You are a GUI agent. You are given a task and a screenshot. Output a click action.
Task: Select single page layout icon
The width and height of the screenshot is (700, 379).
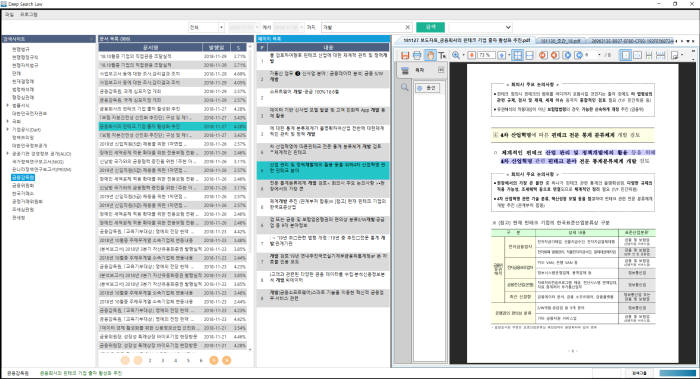625,55
